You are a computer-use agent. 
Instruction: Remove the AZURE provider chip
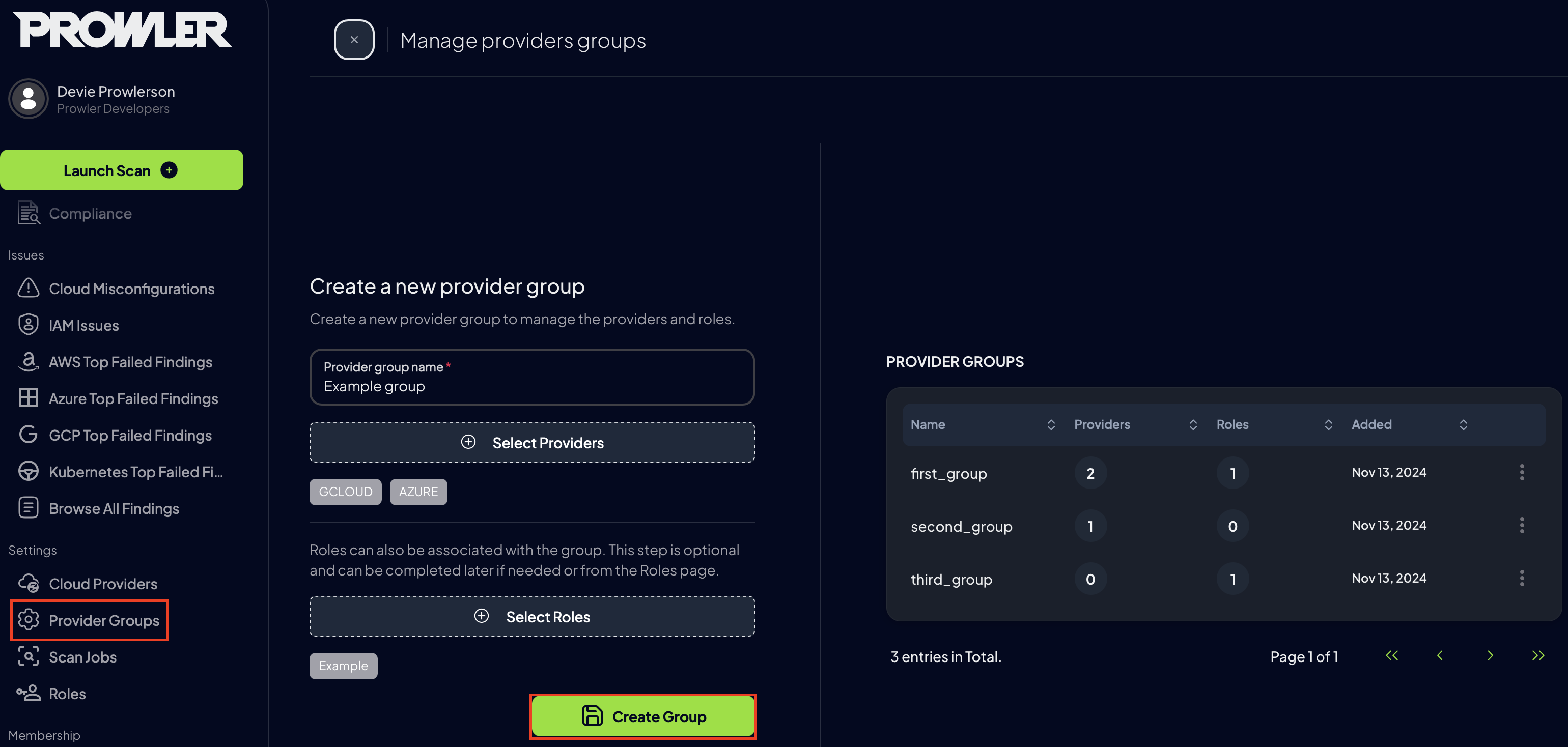418,492
